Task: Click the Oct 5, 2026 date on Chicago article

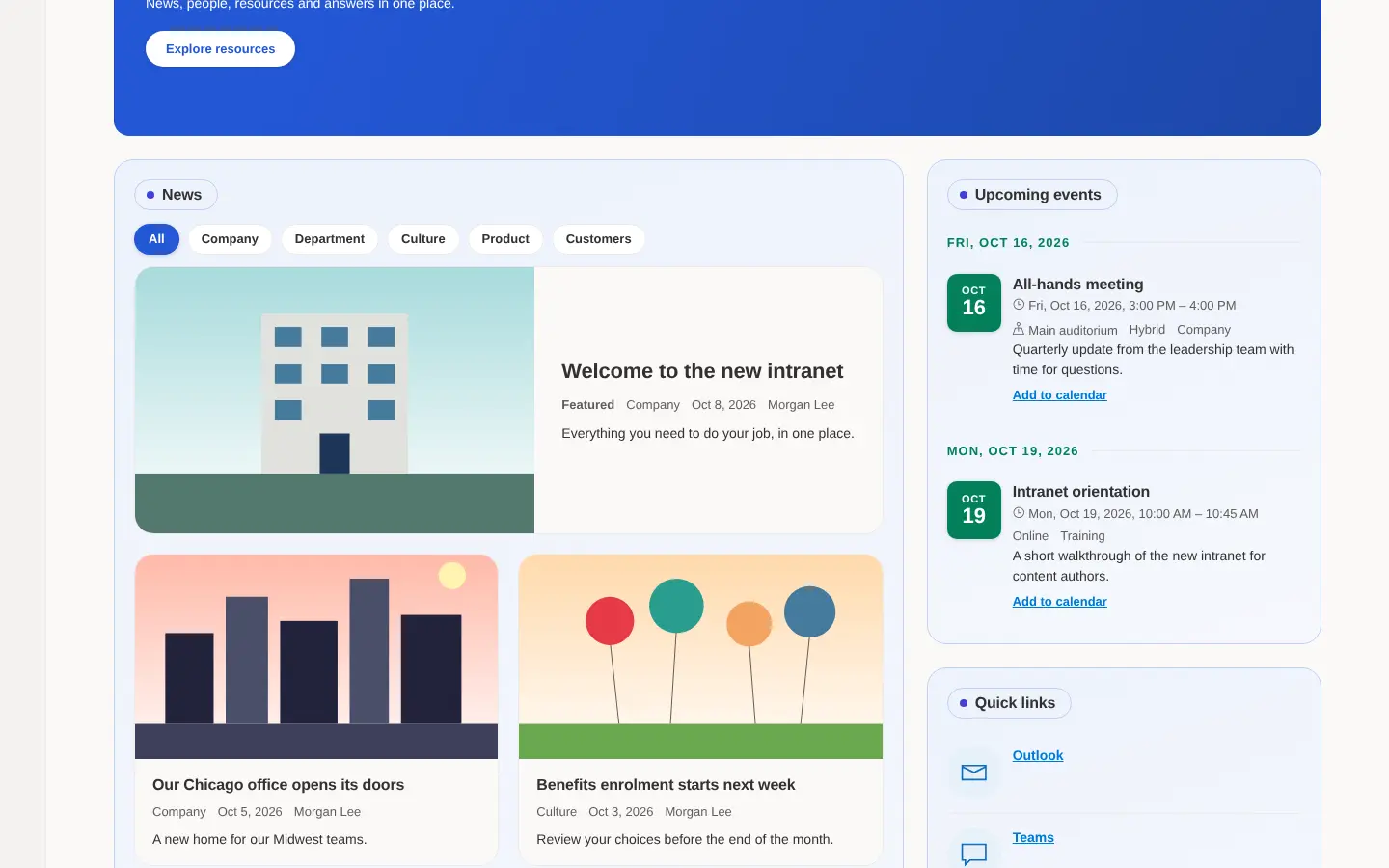Action: (x=250, y=812)
